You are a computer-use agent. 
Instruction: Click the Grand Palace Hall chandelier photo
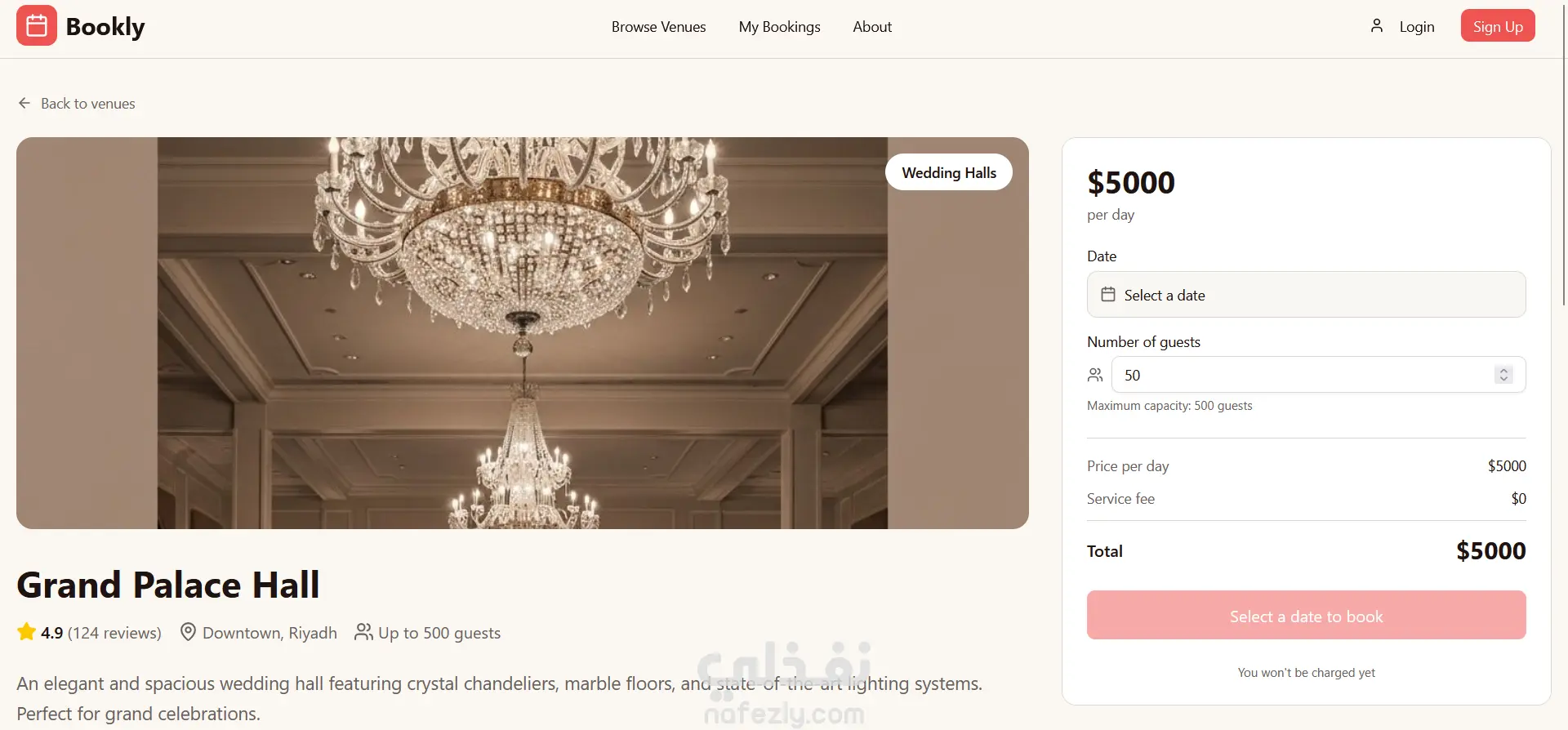[x=523, y=333]
